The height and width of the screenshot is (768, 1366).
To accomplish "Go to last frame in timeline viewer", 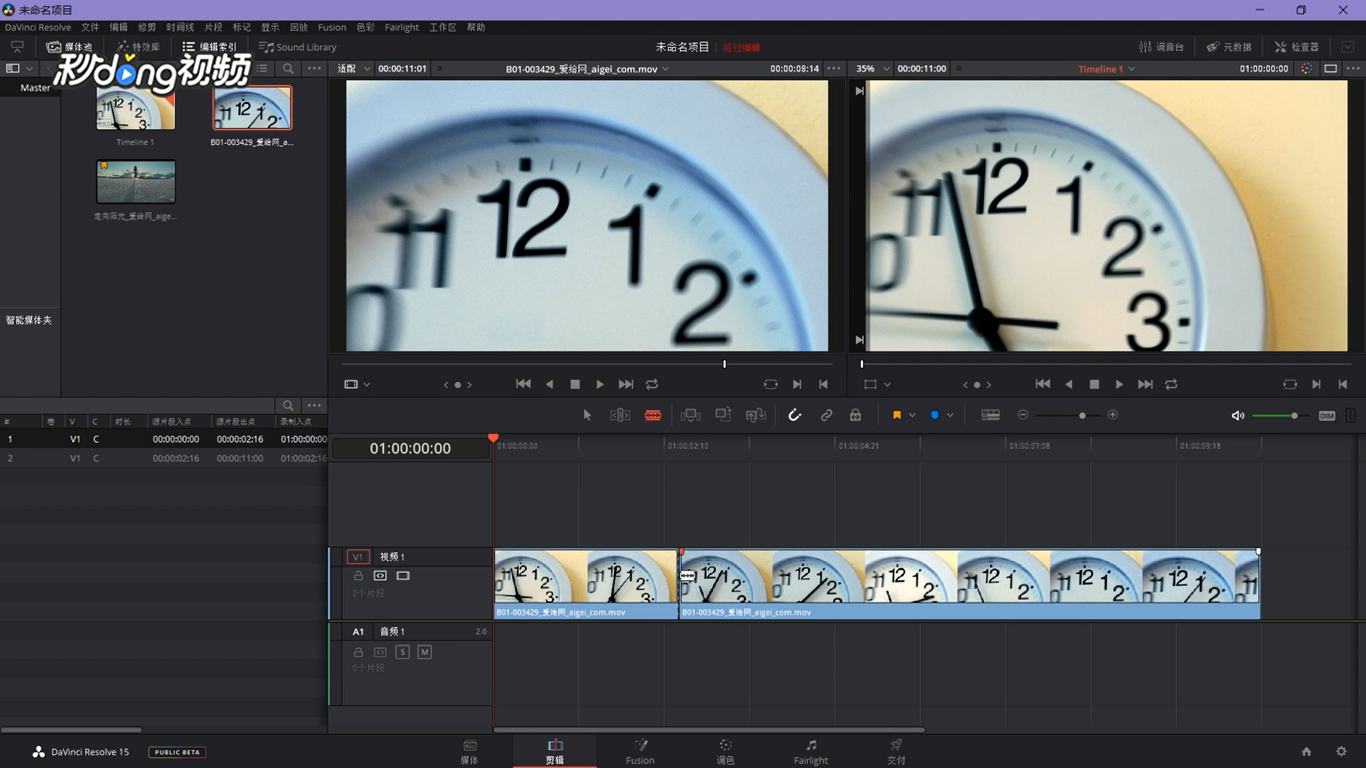I will (x=1145, y=384).
